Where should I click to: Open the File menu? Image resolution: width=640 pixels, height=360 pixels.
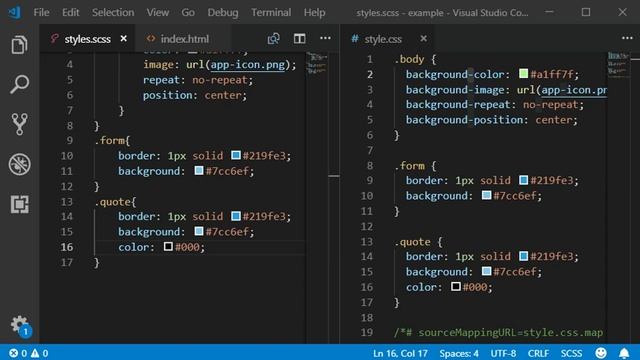click(41, 13)
